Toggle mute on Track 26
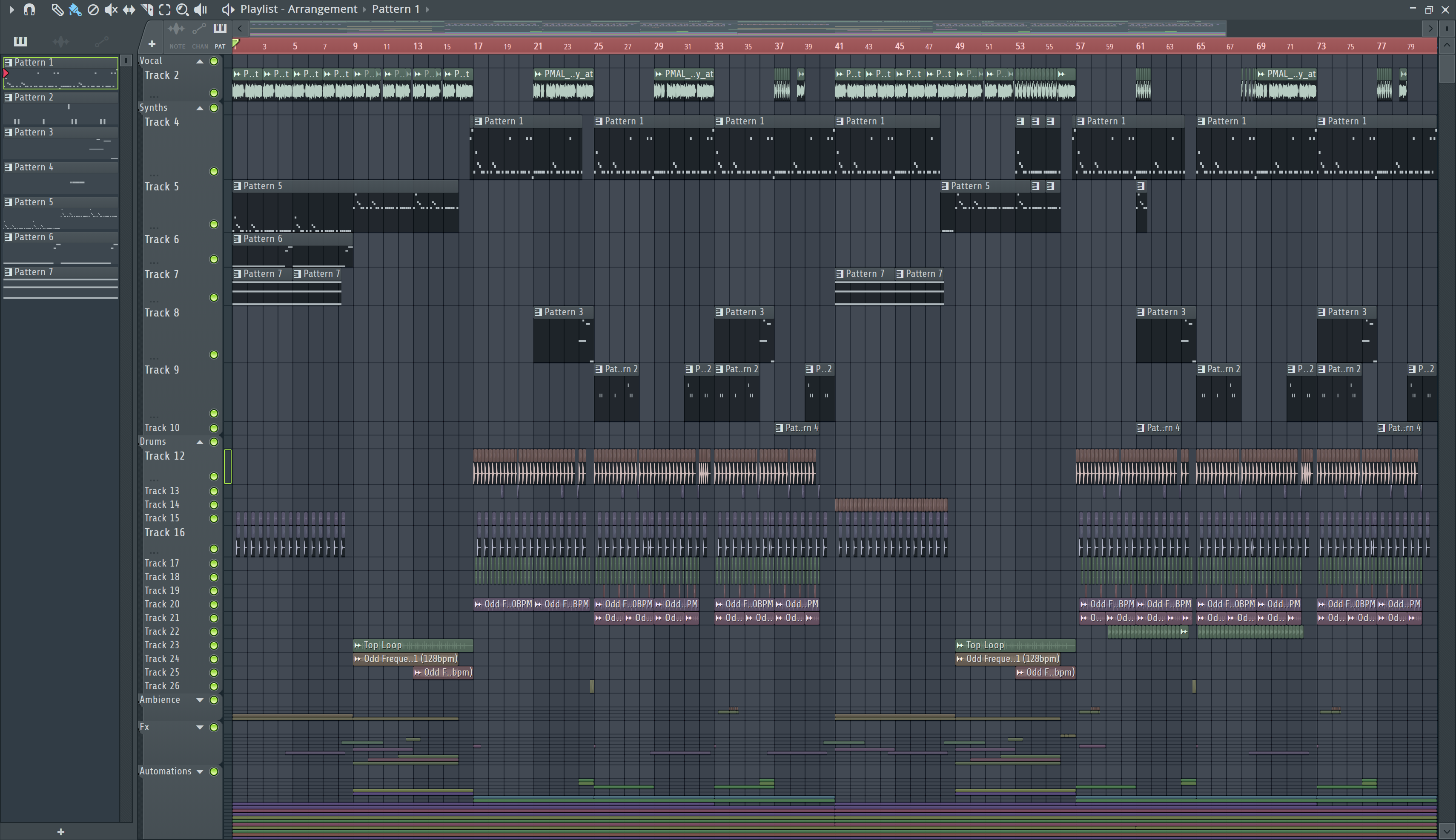 tap(214, 687)
